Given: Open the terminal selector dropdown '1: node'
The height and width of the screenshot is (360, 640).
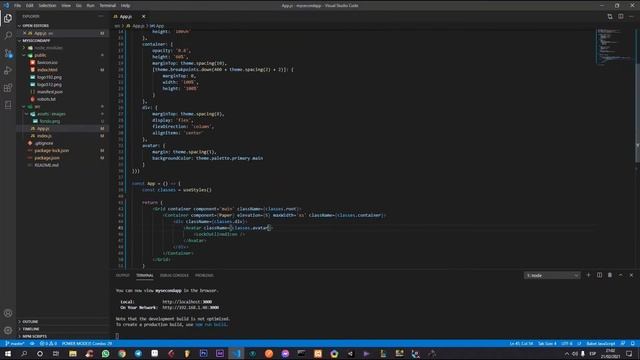Looking at the screenshot, I should (552, 276).
